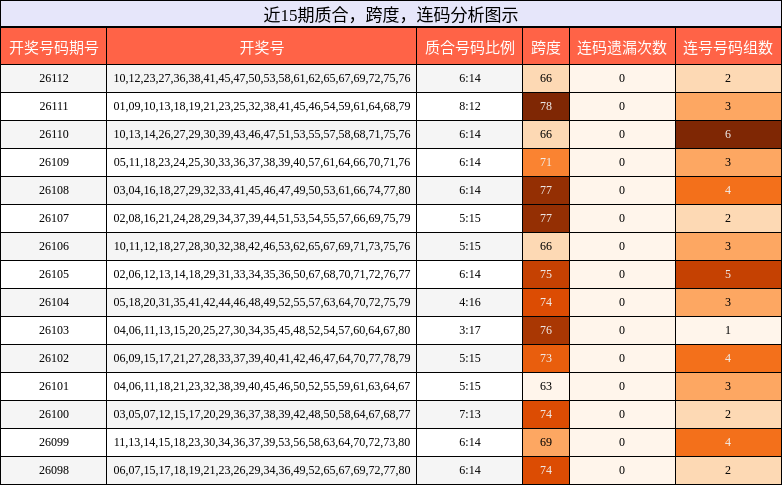Click draw numbers starting 06,09,15,17
This screenshot has height=485, width=782.
coord(262,358)
